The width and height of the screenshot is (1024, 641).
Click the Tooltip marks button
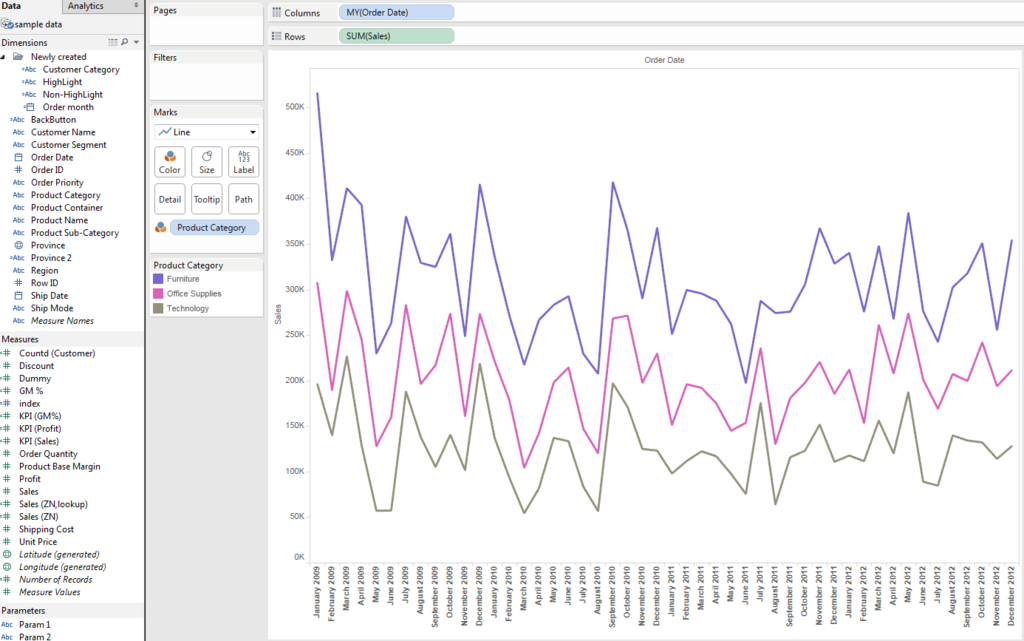207,199
